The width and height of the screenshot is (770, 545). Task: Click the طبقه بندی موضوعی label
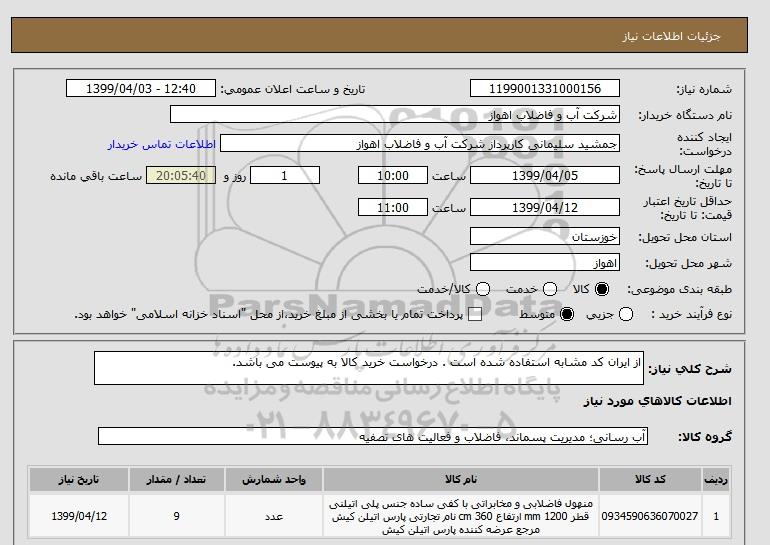[x=680, y=290]
